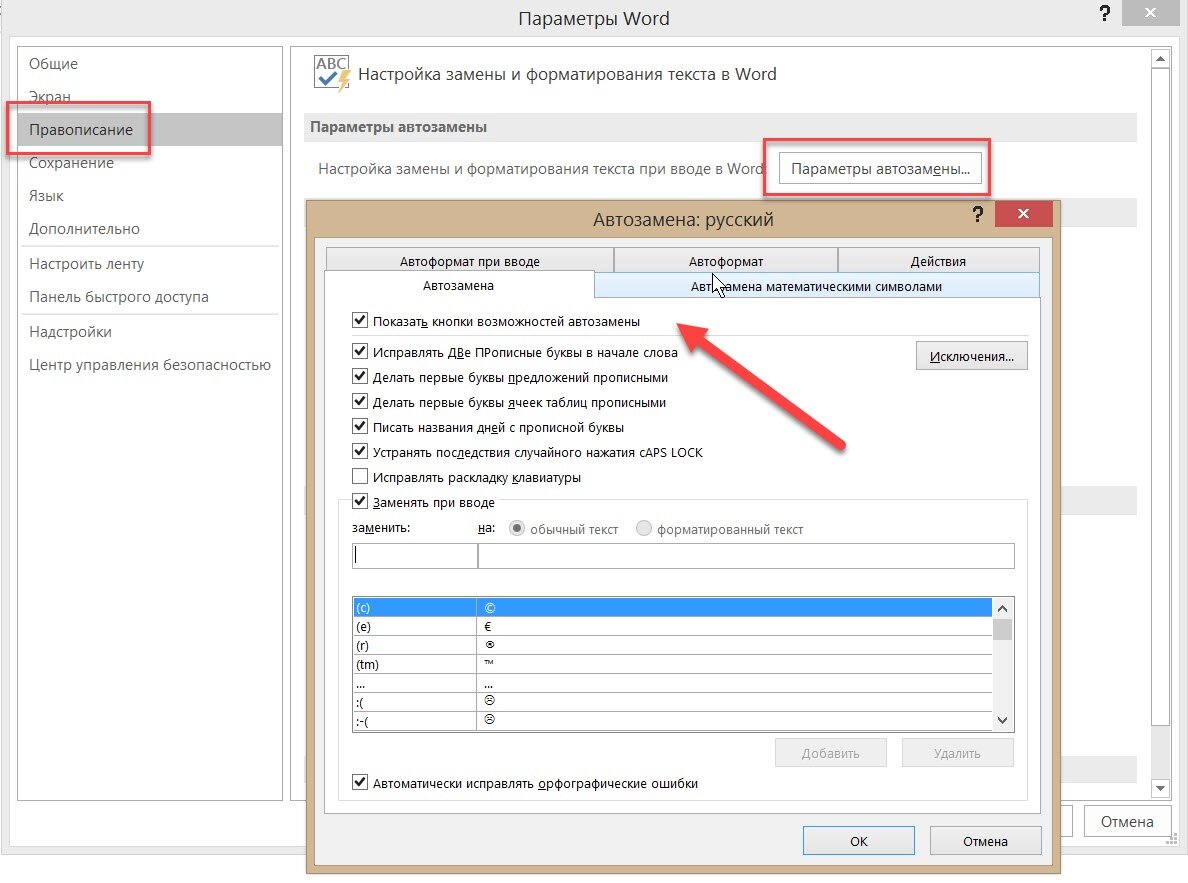Switch to Действия tab
Image resolution: width=1188 pixels, height=883 pixels.
pos(938,261)
